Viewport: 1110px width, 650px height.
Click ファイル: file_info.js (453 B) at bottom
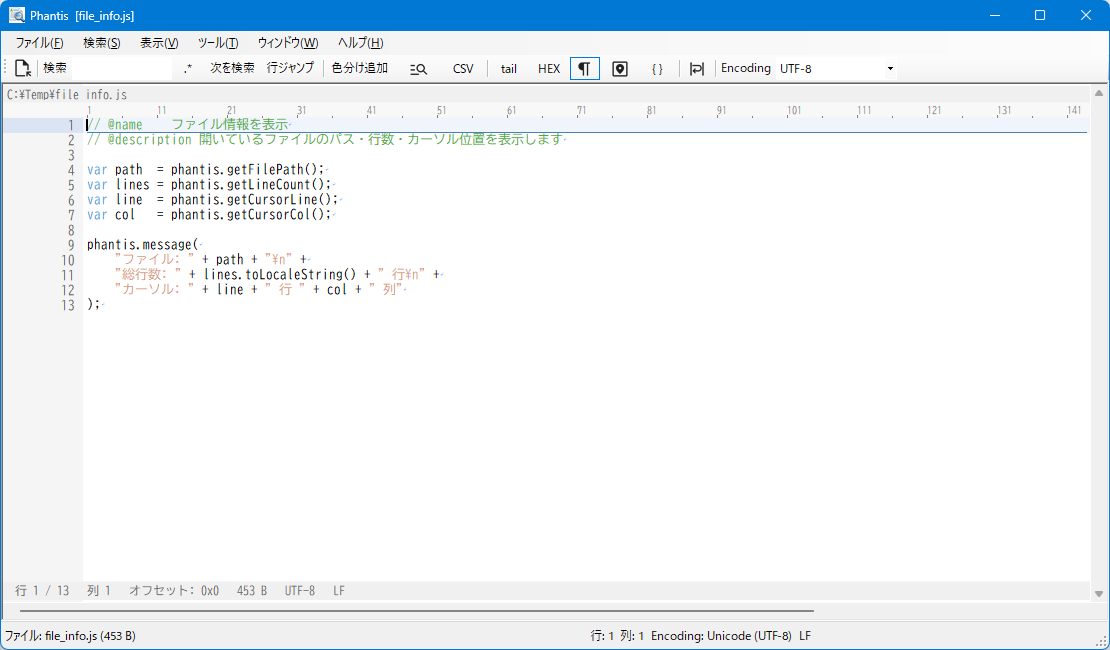tap(70, 636)
